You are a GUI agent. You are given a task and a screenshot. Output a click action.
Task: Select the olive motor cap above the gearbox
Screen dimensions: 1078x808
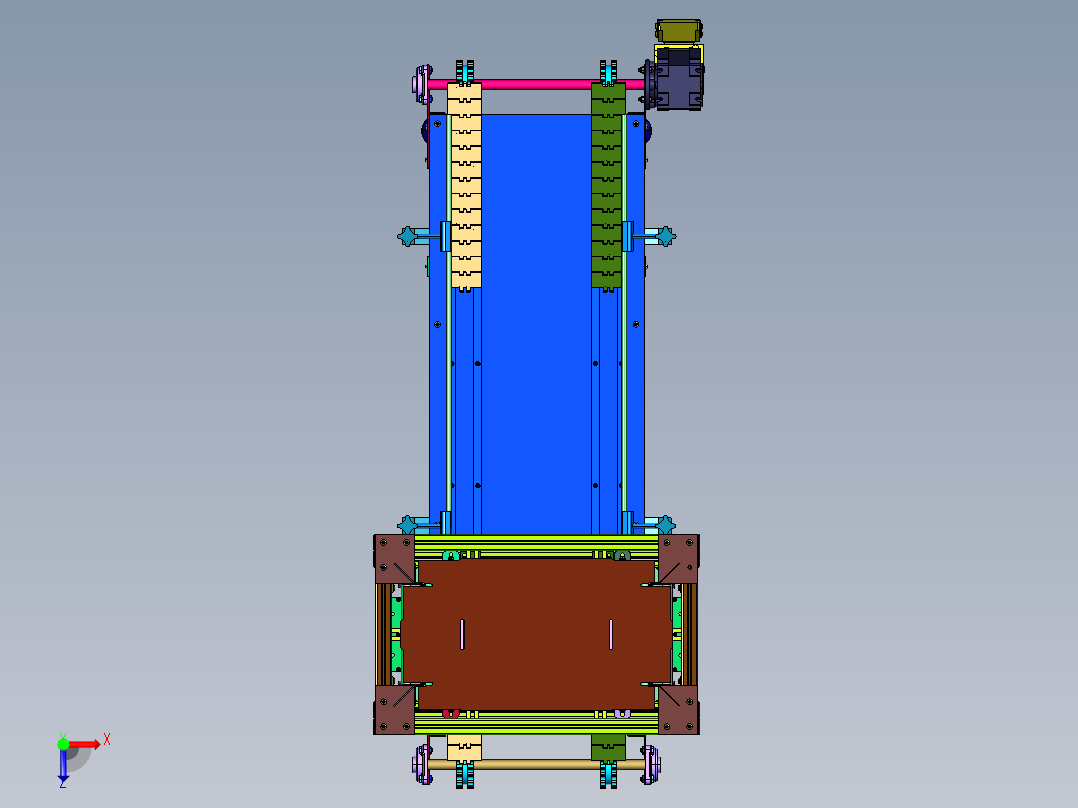(x=679, y=32)
